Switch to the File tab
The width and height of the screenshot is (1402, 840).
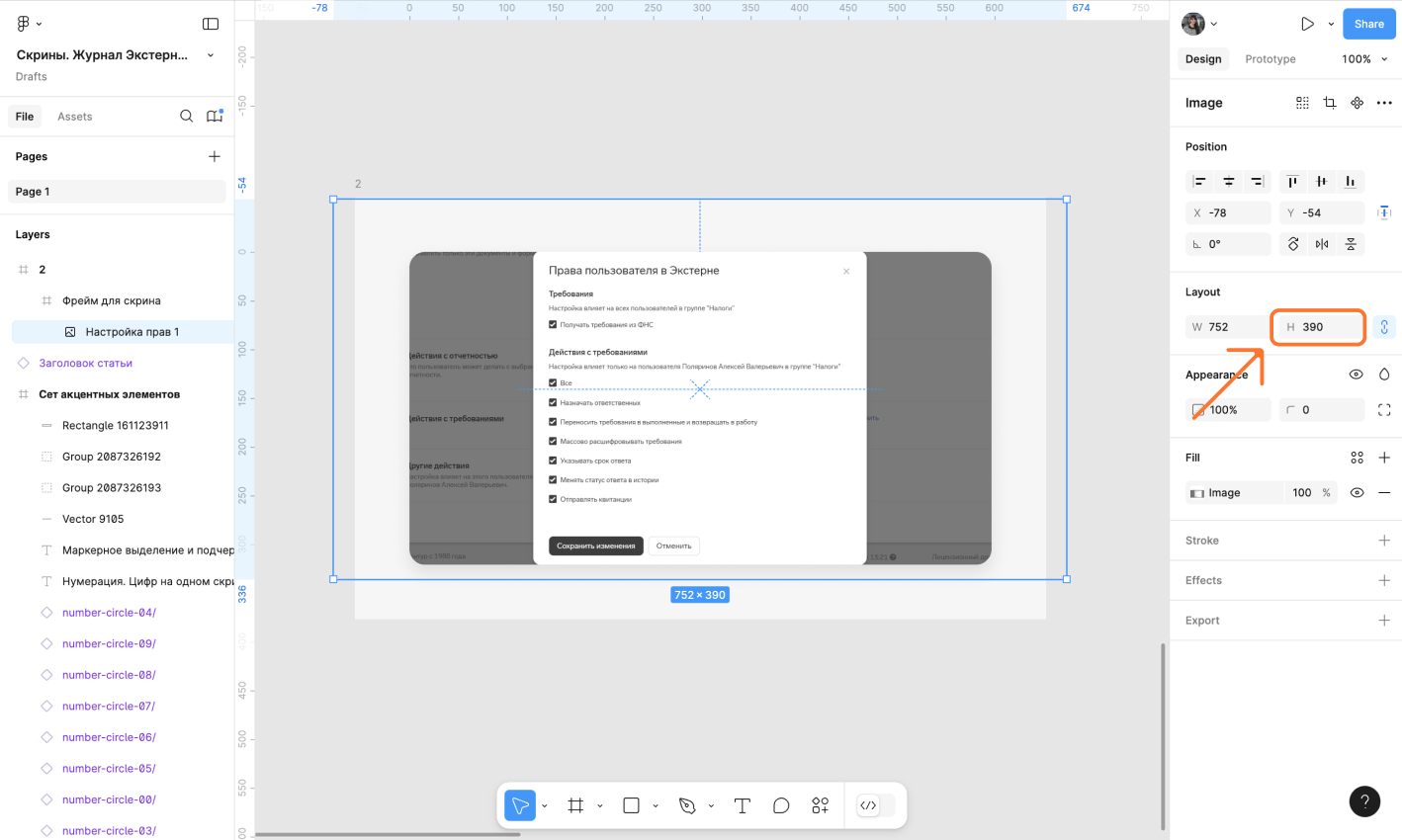click(25, 117)
